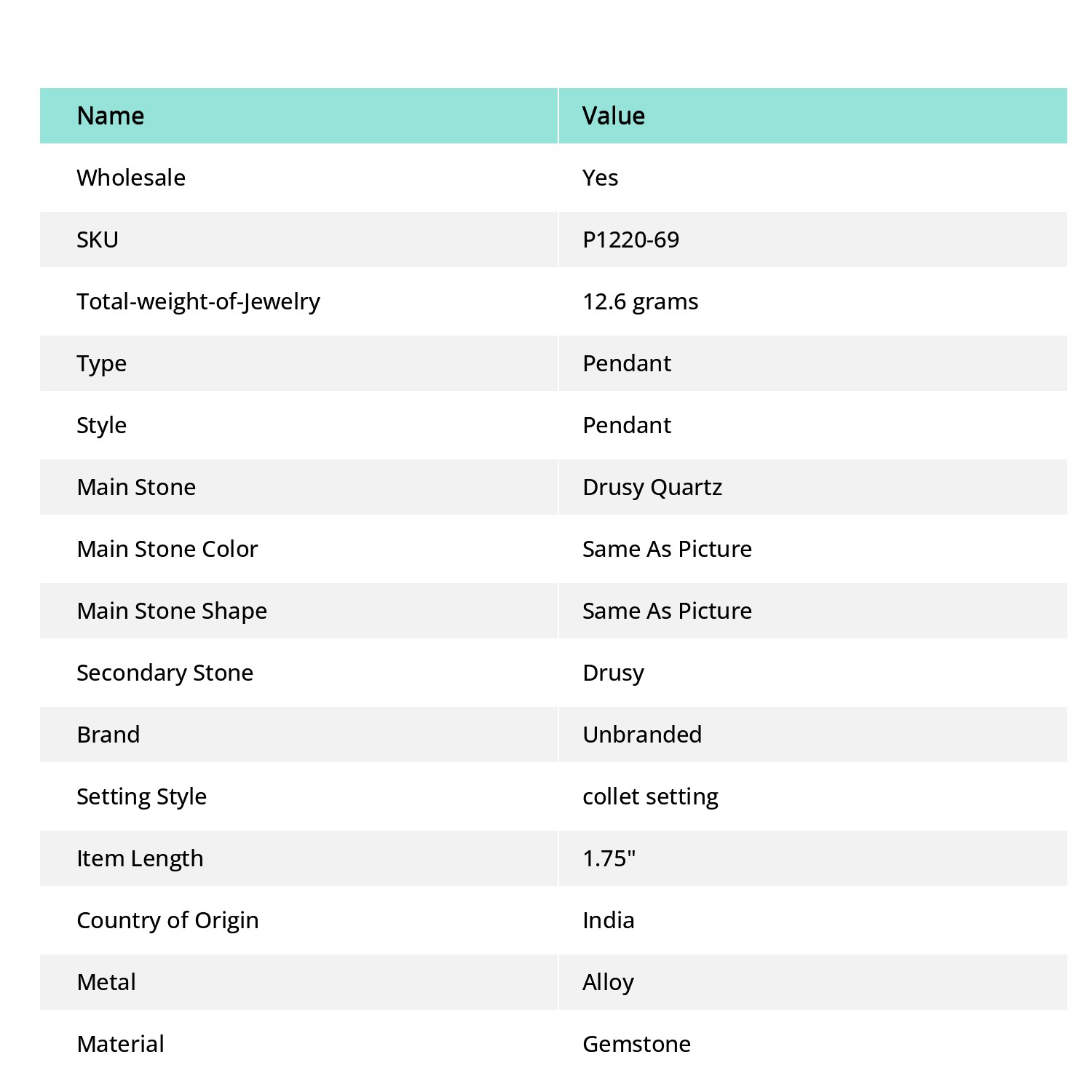Click the Drusy Quartz value
Screen dimensions: 1092x1092
tap(652, 487)
